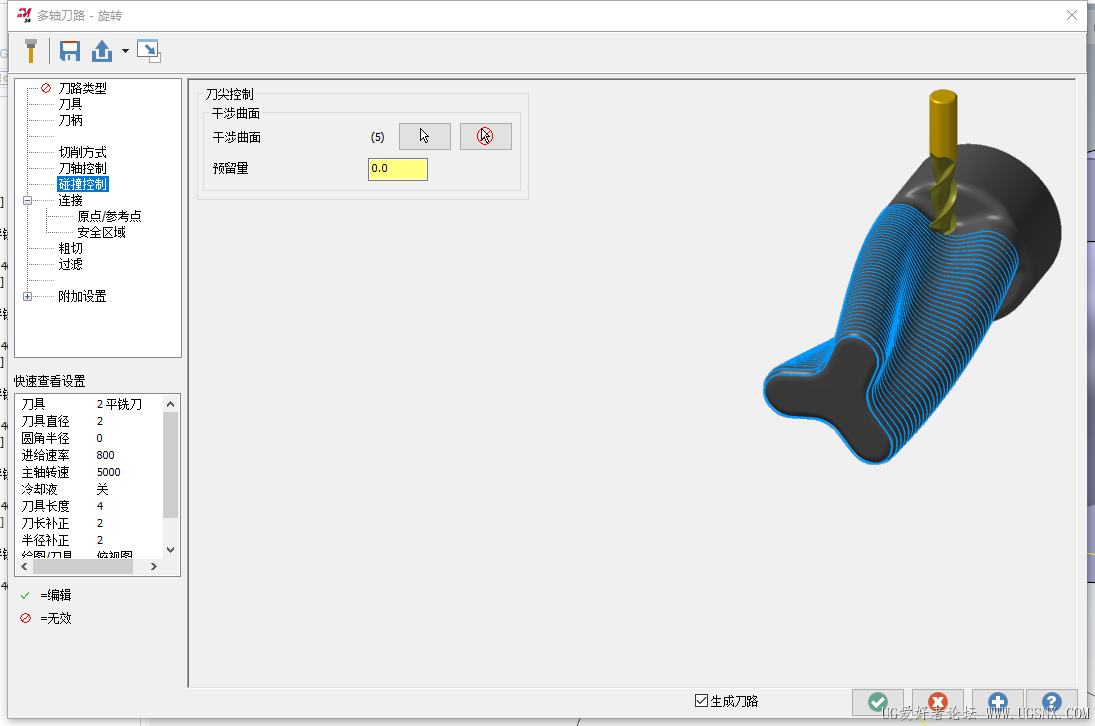Select 刀路类型 in the tree

(82, 88)
